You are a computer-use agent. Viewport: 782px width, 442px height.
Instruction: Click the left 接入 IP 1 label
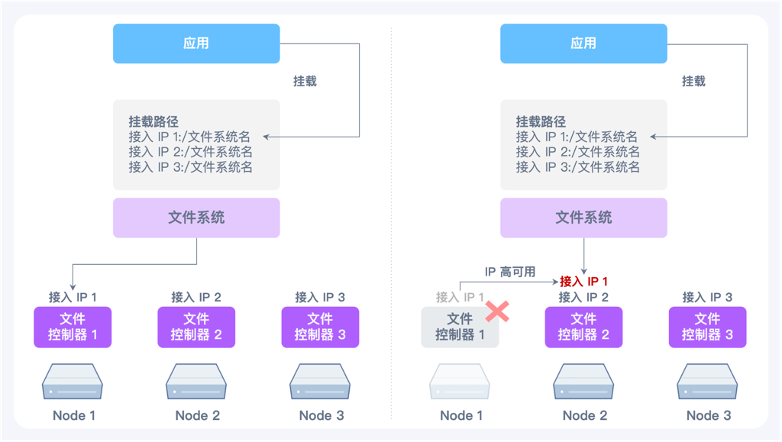[73, 297]
